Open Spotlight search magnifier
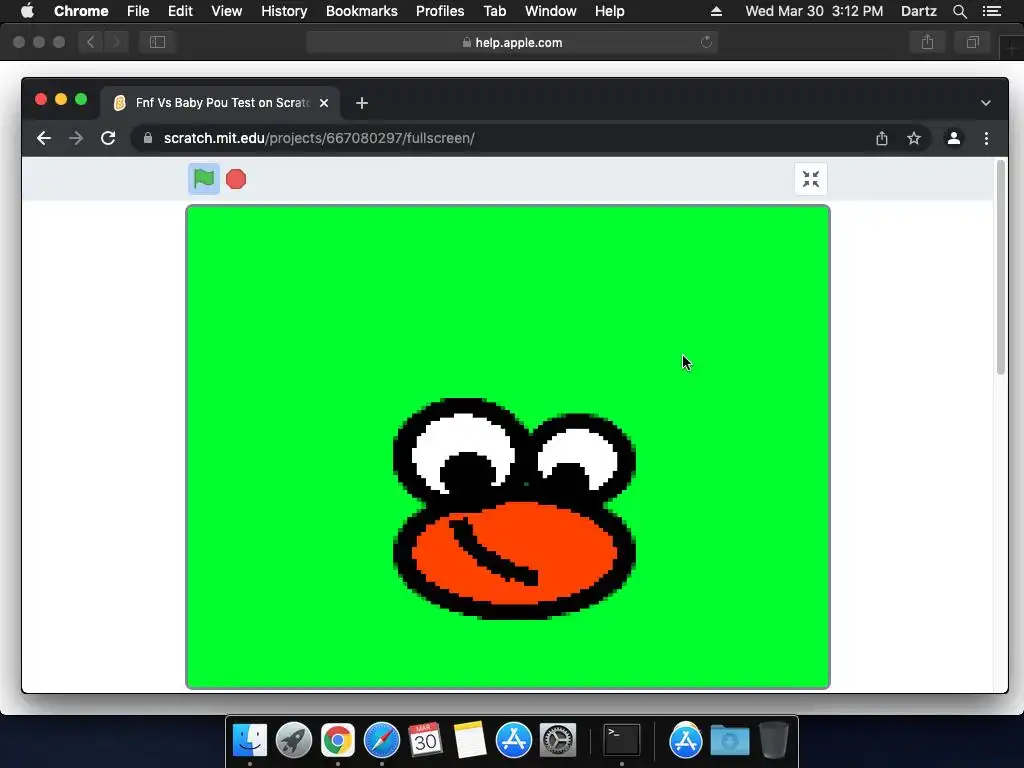The image size is (1024, 768). [959, 11]
